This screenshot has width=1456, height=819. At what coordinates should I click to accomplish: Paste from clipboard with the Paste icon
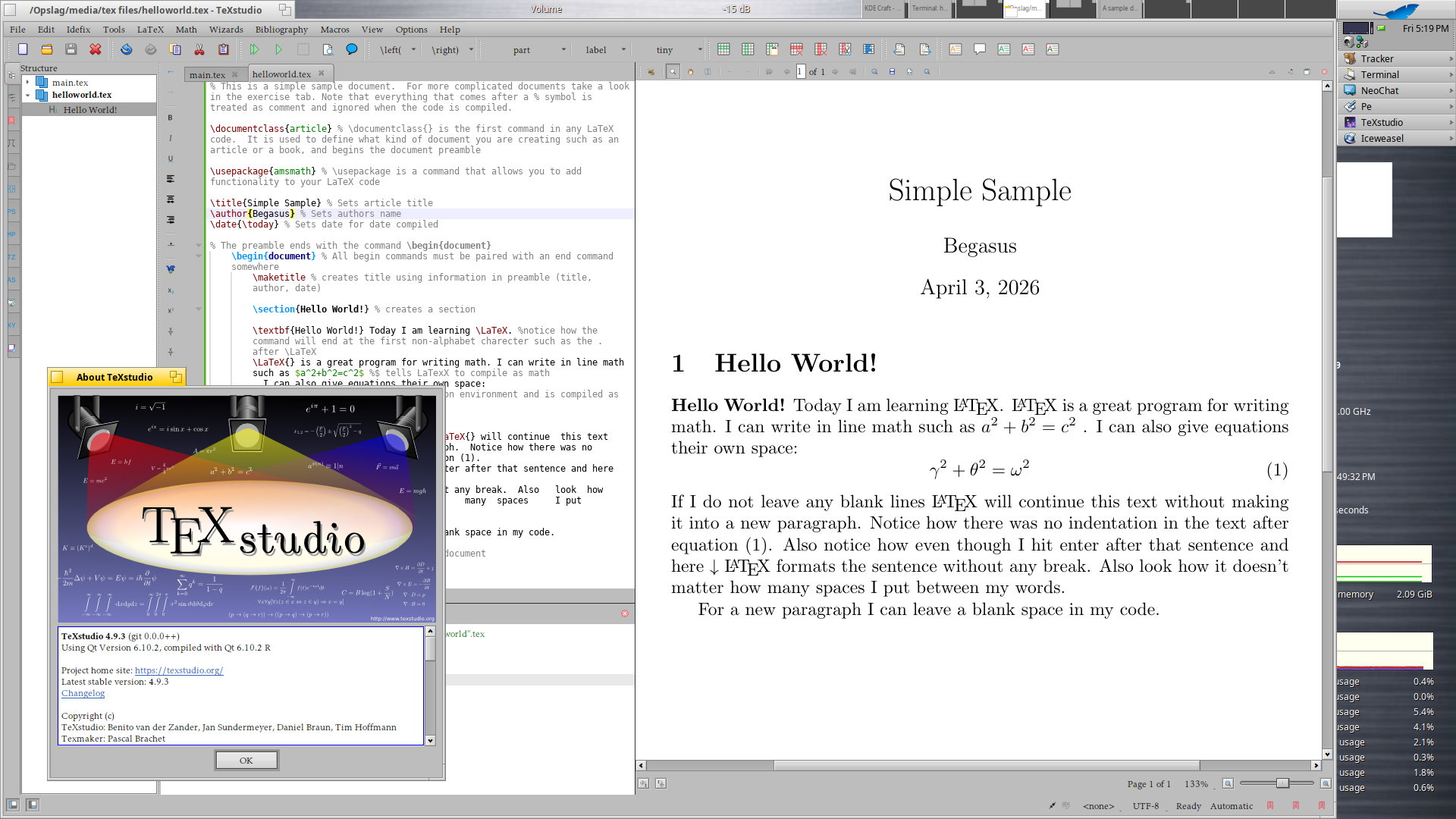pos(224,49)
